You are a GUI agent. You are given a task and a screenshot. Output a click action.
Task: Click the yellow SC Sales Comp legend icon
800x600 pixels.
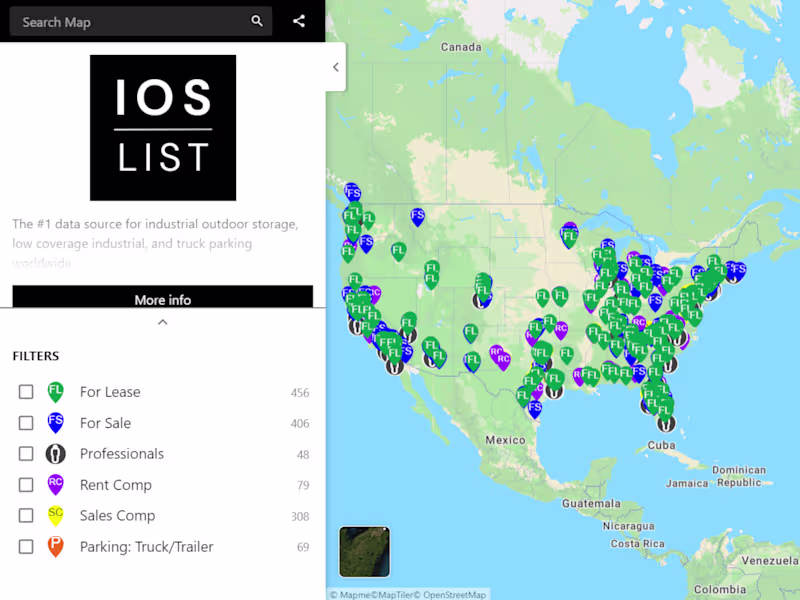point(56,516)
